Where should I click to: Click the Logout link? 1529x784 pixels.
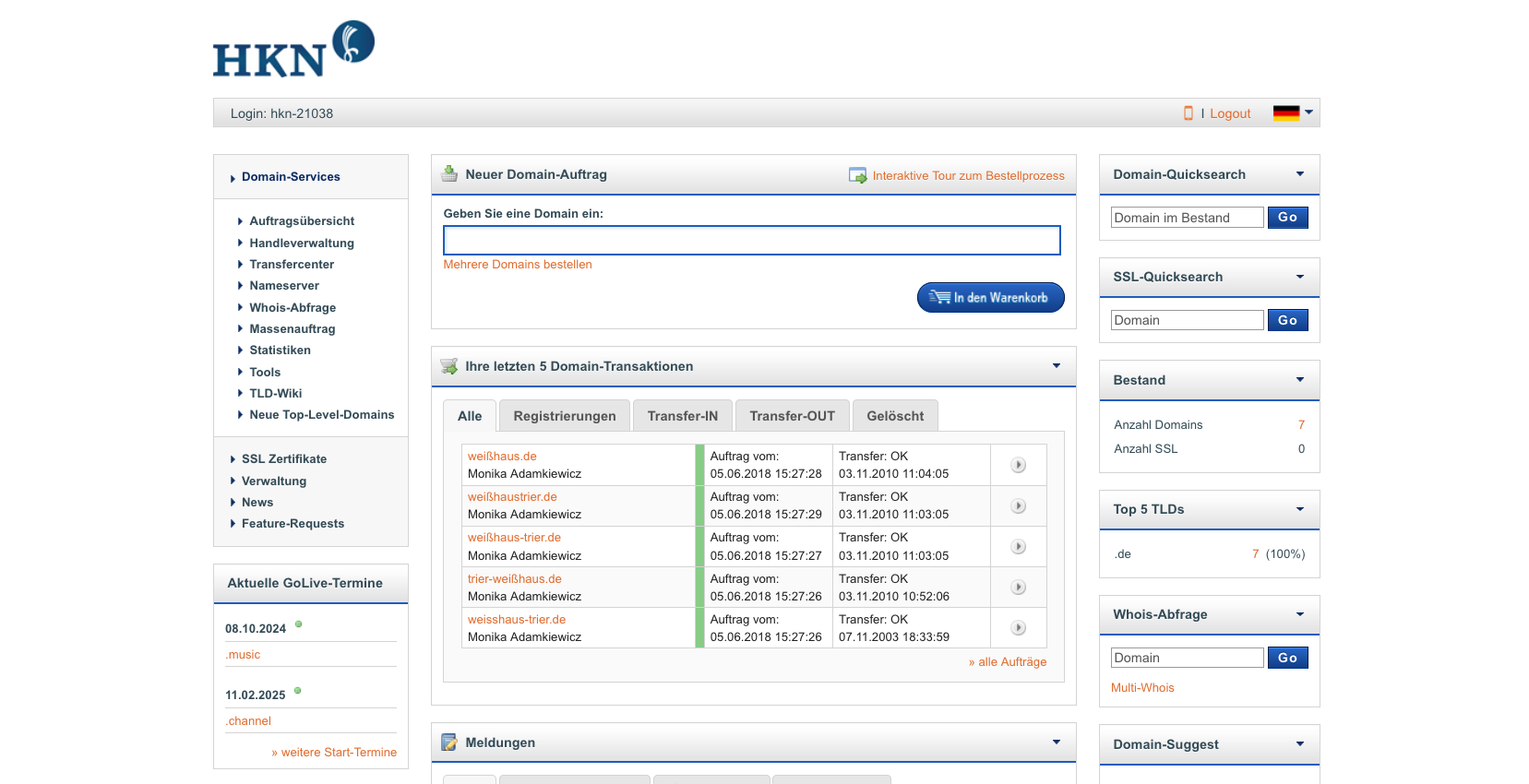point(1230,113)
